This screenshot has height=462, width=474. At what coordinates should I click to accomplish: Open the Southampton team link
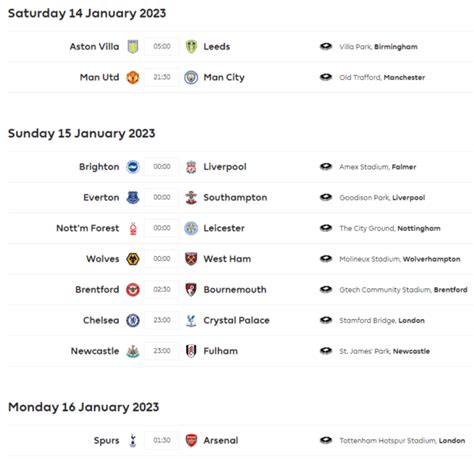coord(235,197)
